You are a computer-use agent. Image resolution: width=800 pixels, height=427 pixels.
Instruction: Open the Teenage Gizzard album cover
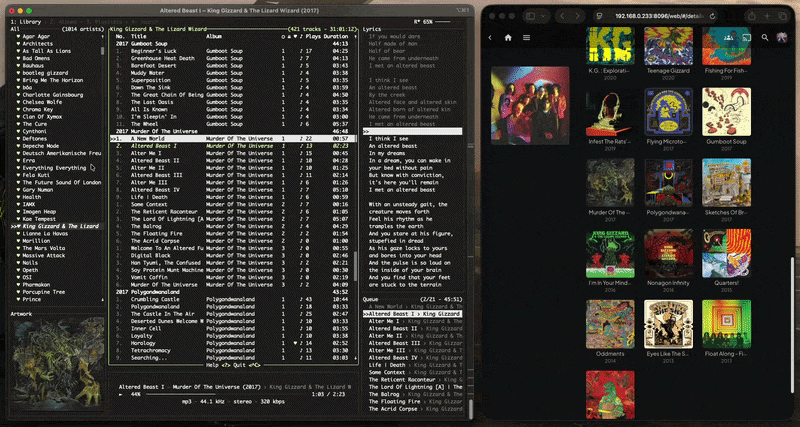668,46
